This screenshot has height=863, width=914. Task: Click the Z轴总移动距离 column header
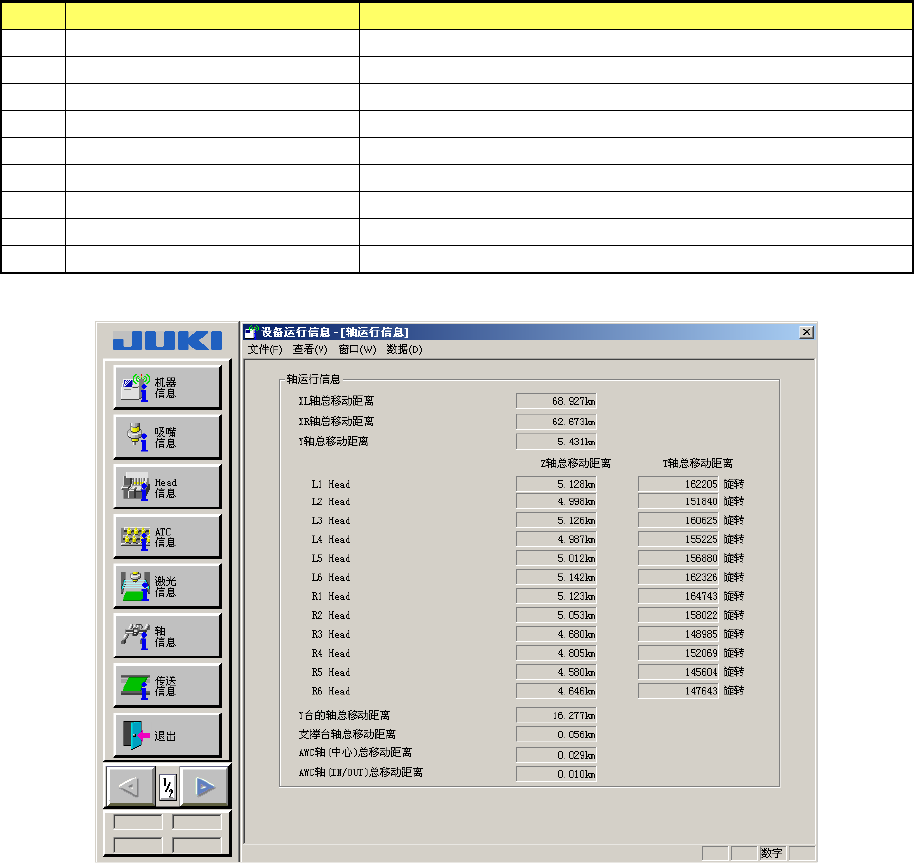[x=575, y=464]
